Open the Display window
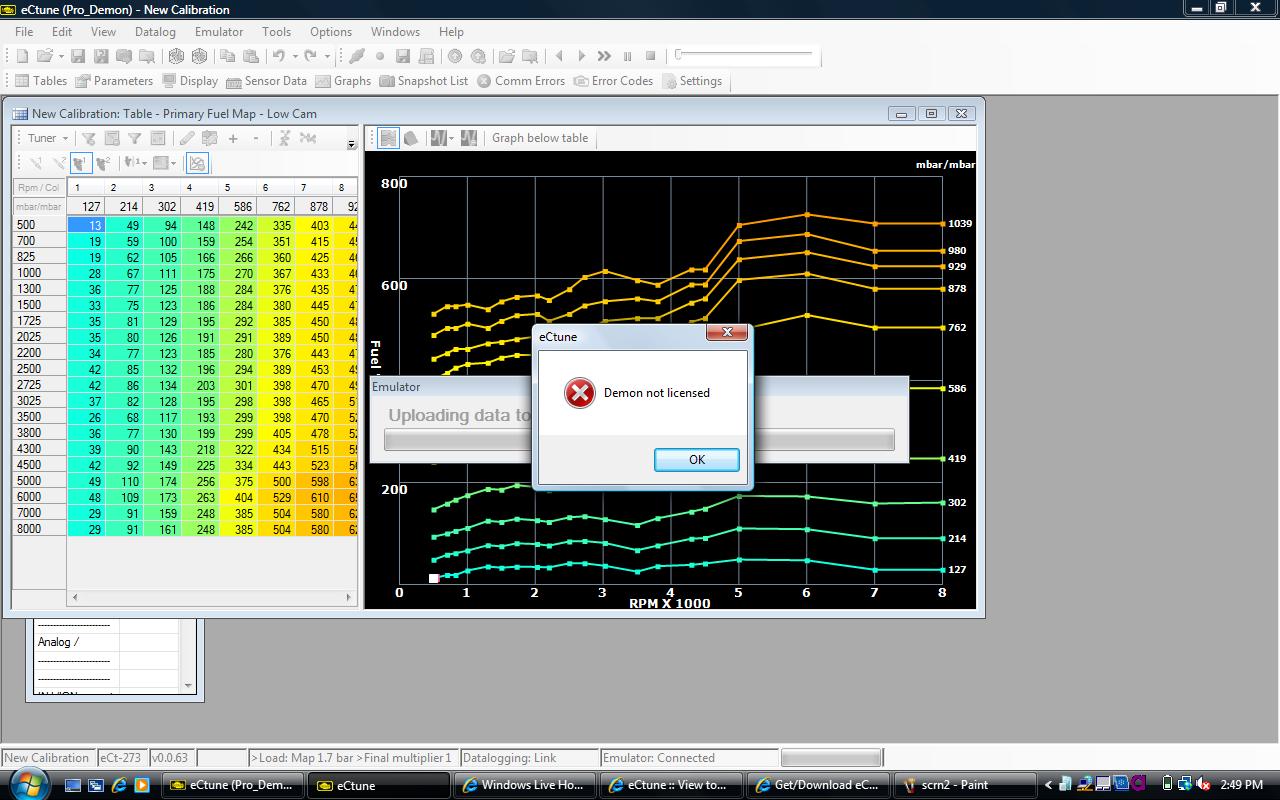Image resolution: width=1280 pixels, height=800 pixels. pyautogui.click(x=189, y=81)
